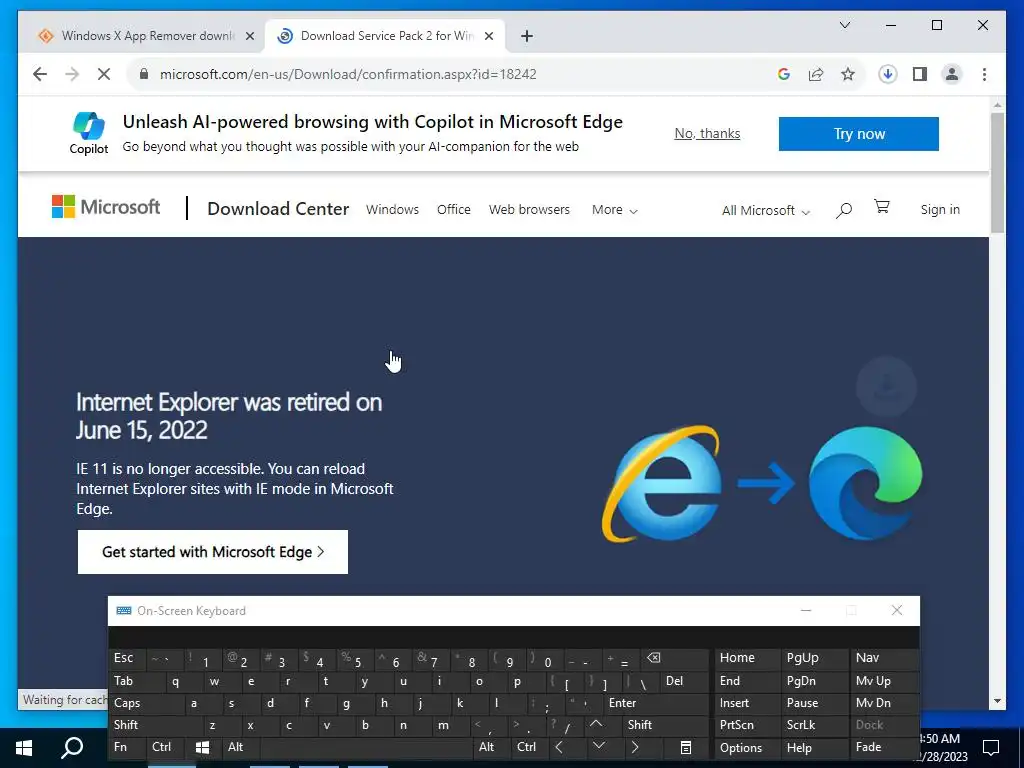Open the Chrome downloads icon

(x=887, y=74)
